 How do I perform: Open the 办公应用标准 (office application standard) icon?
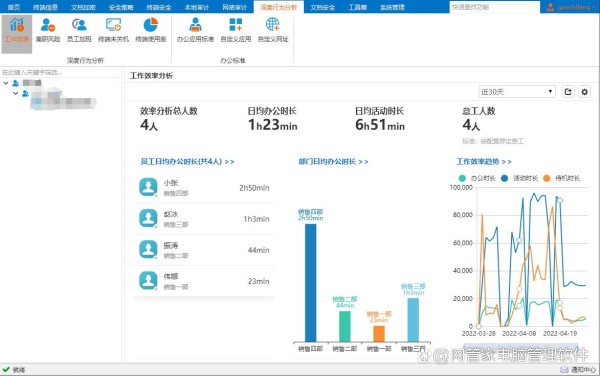click(x=195, y=31)
